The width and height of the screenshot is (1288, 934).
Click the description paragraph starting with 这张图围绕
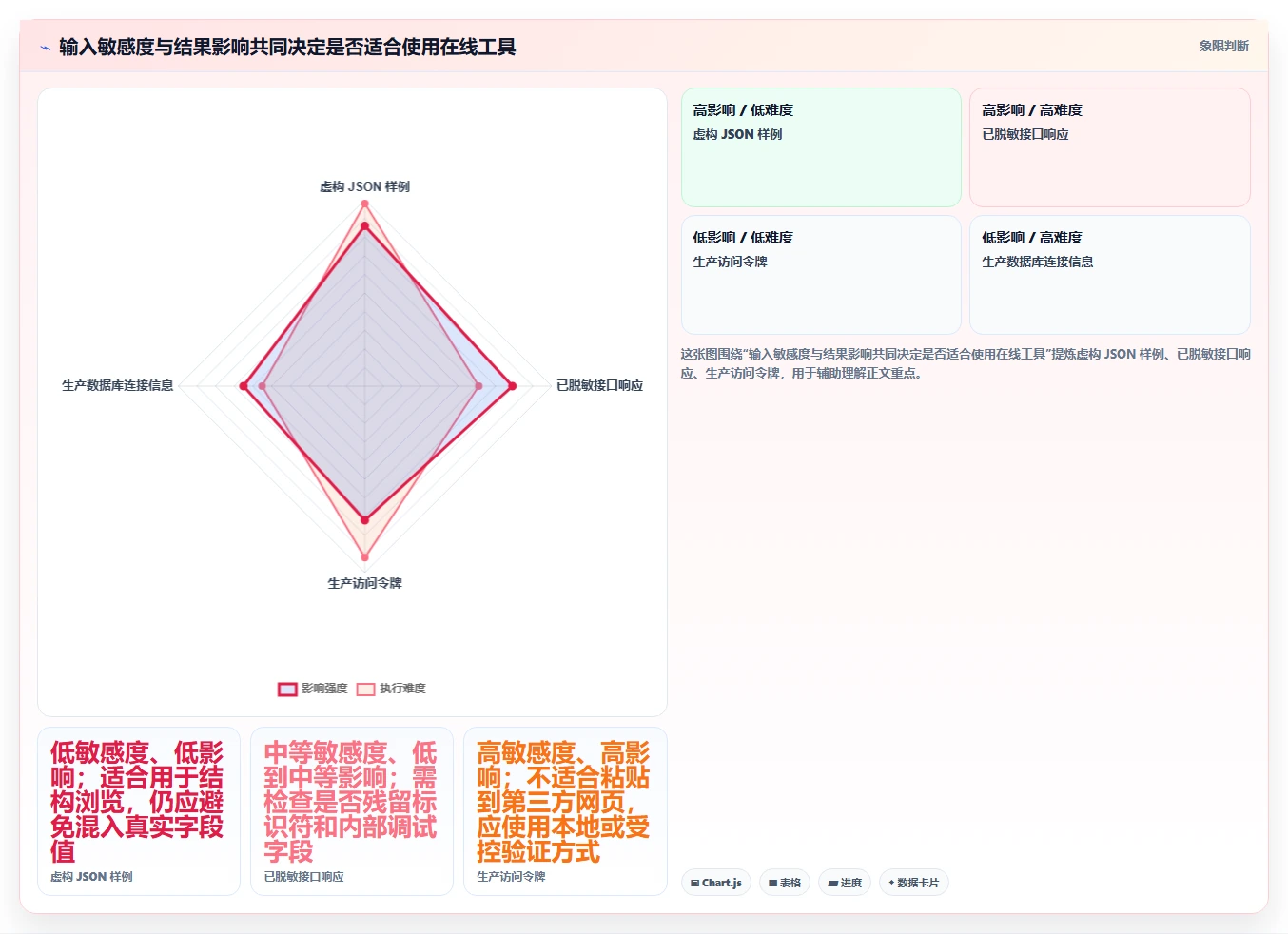tap(965, 363)
